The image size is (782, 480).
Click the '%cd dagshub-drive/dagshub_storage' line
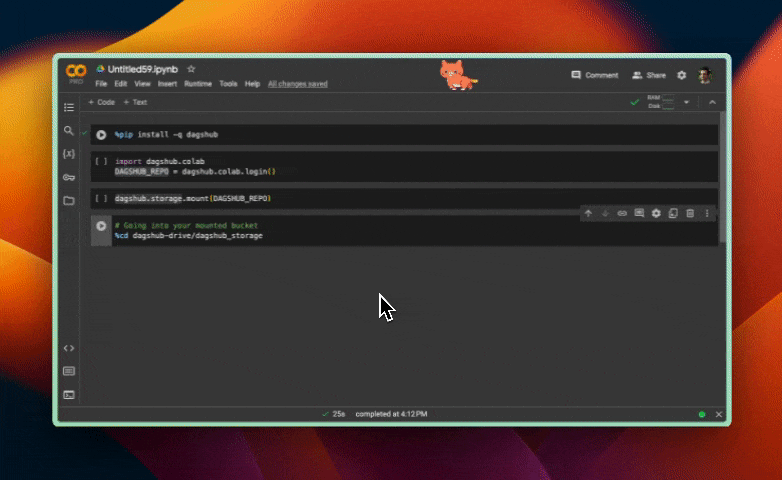pos(189,236)
